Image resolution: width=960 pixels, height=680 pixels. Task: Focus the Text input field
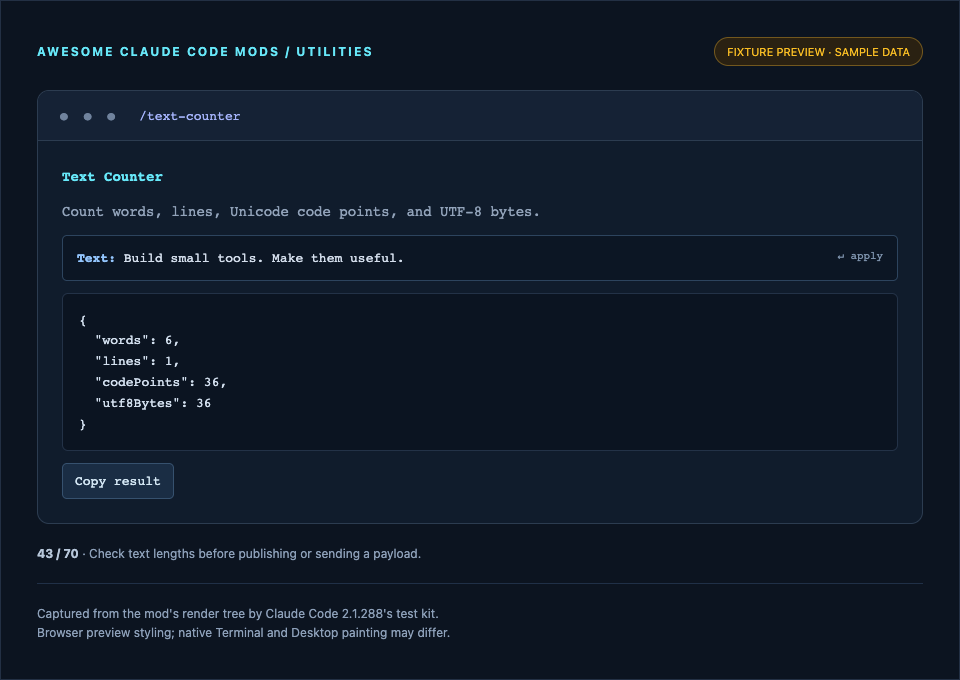point(479,258)
